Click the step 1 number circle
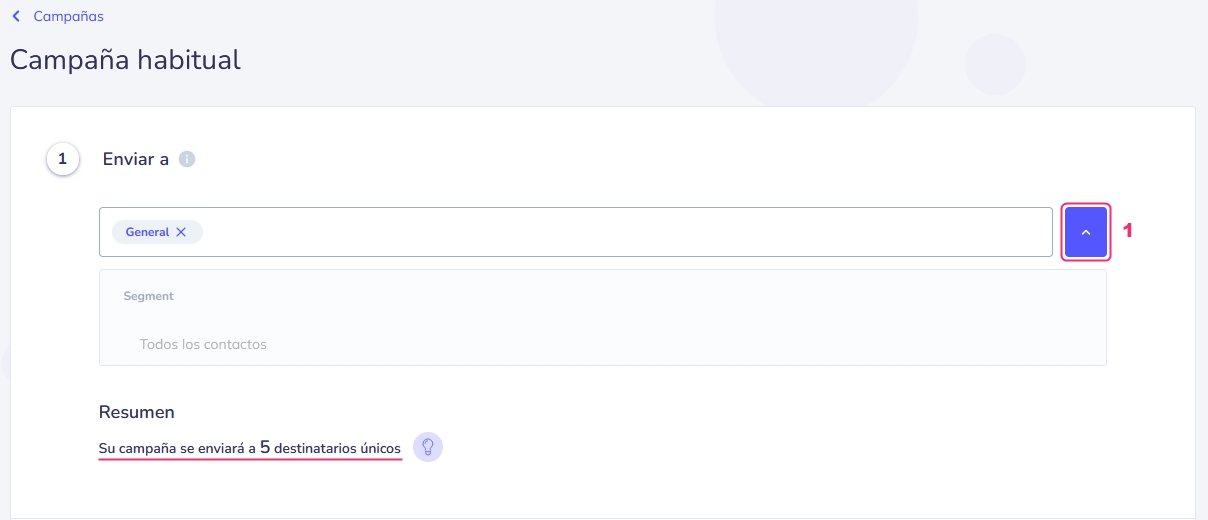The height and width of the screenshot is (520, 1208). (x=63, y=159)
